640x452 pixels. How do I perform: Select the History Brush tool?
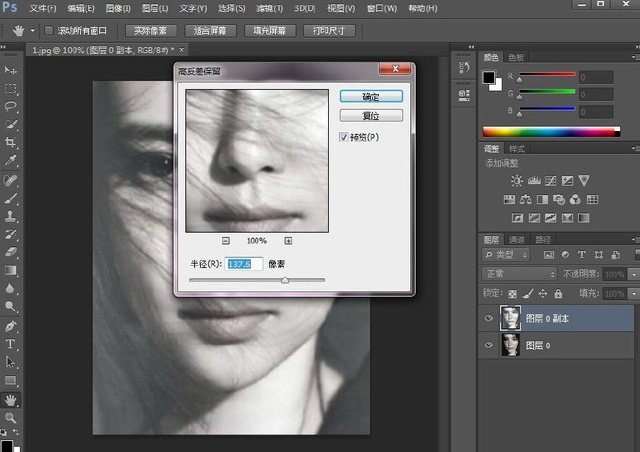pyautogui.click(x=11, y=234)
